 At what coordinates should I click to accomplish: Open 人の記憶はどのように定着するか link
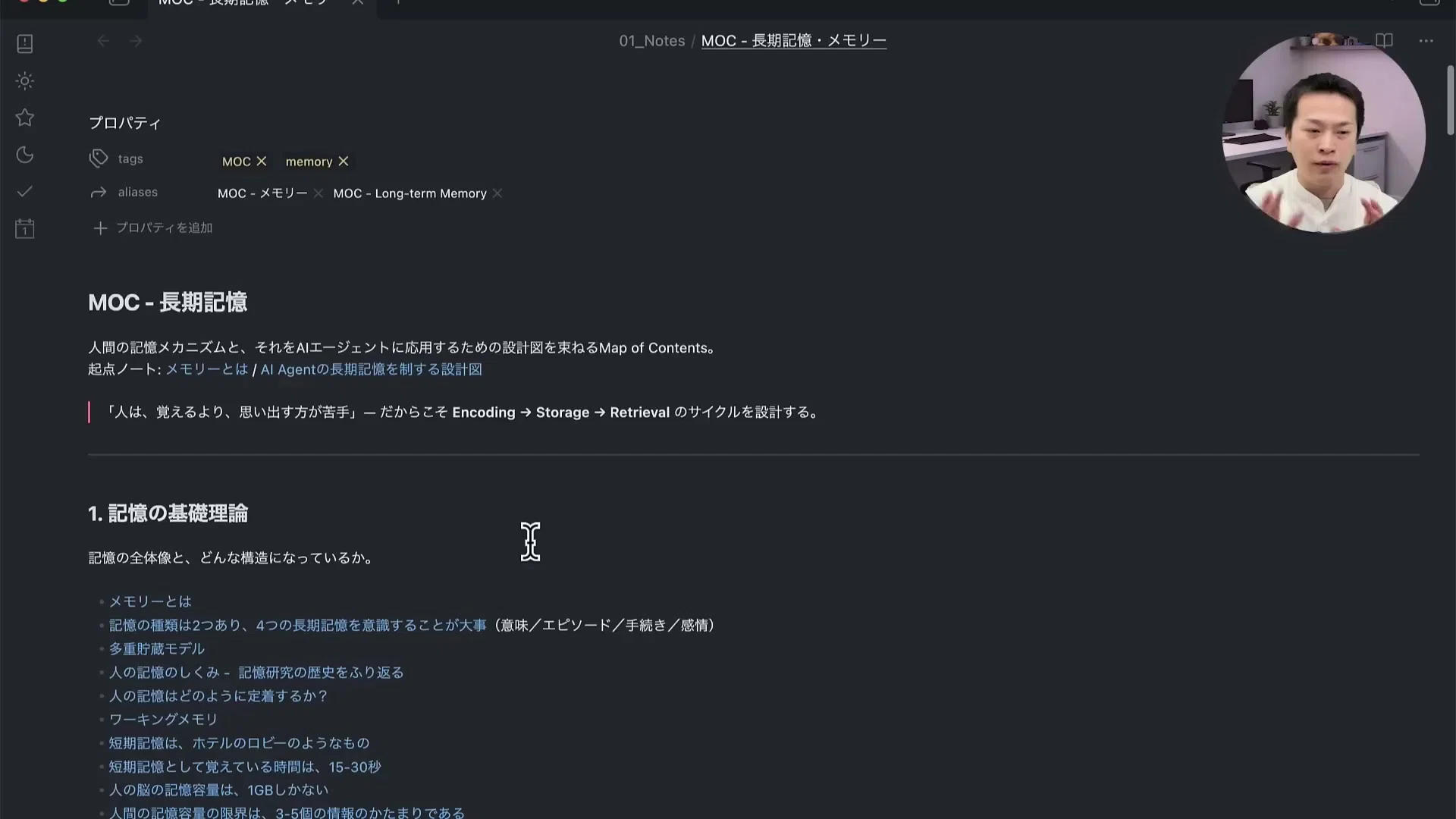[x=218, y=695]
